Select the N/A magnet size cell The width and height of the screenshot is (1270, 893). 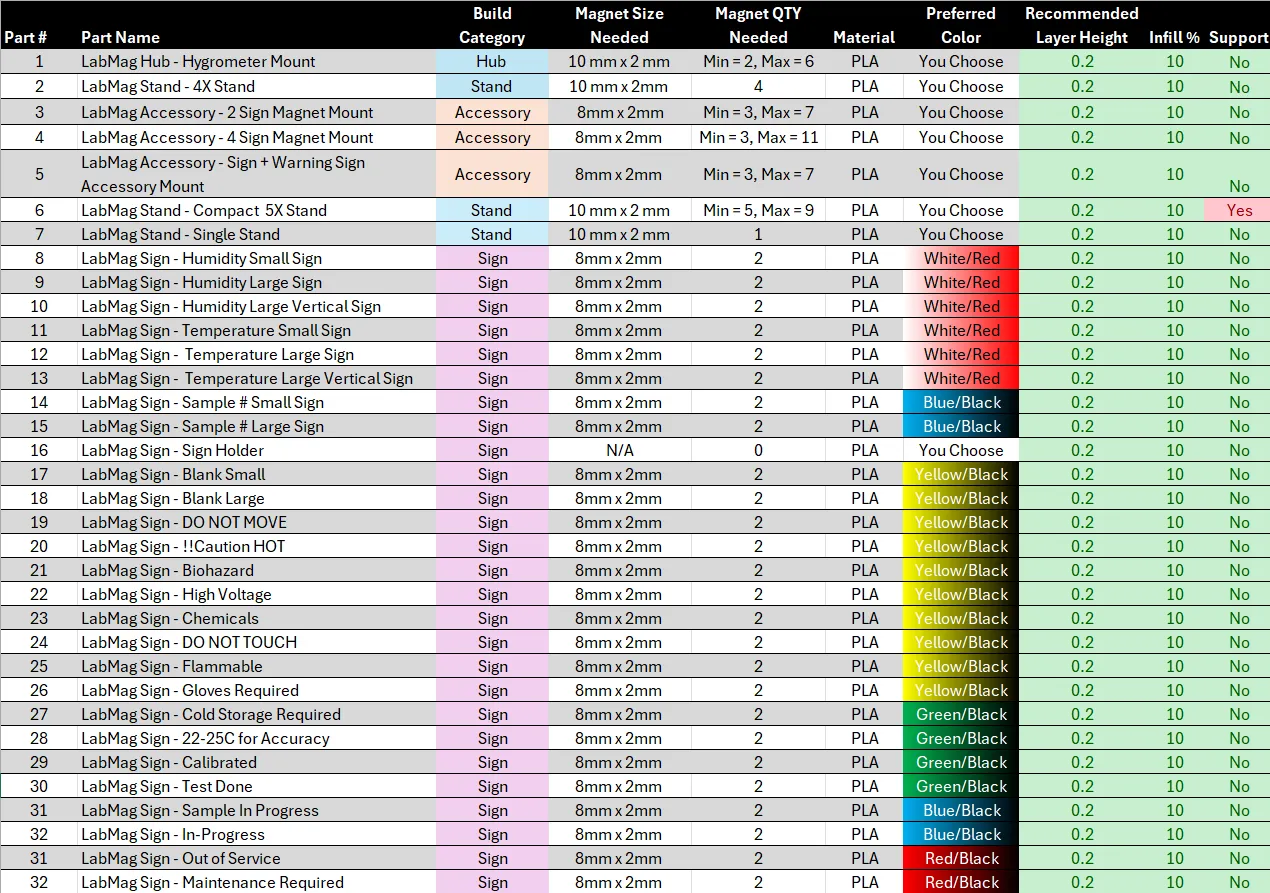619,450
